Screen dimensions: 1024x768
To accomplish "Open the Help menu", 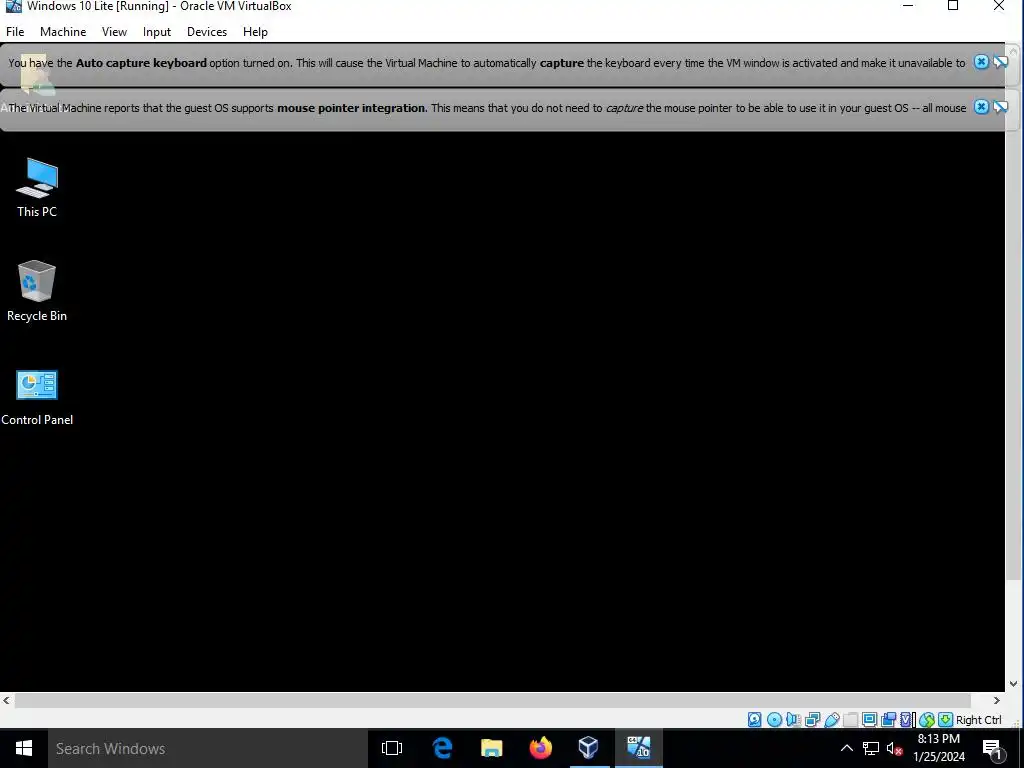I will tap(255, 31).
